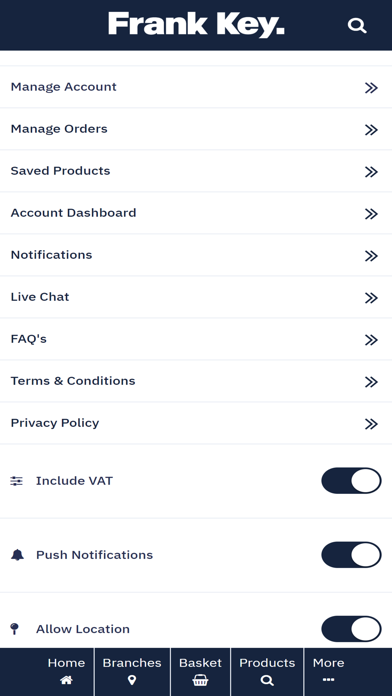Disable the Push Notifications switch
392x696 pixels.
click(x=351, y=555)
